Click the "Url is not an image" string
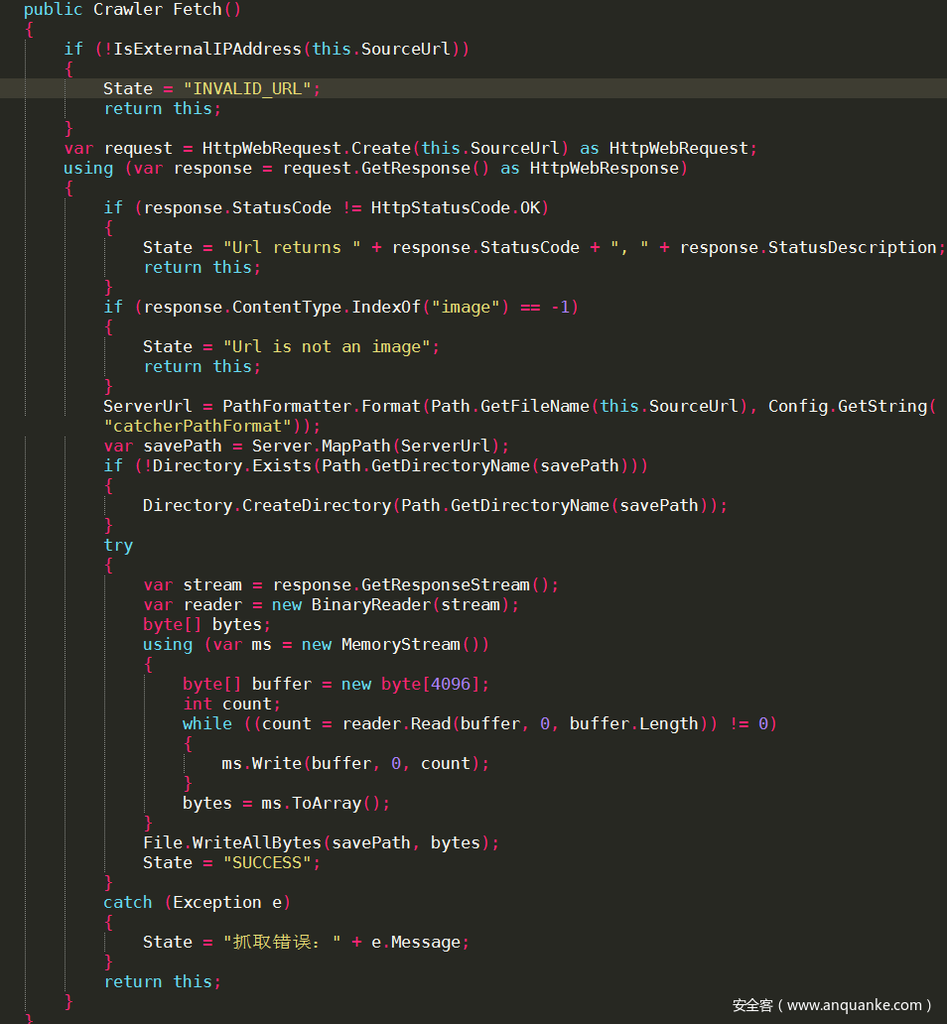The height and width of the screenshot is (1024, 947). click(x=331, y=346)
